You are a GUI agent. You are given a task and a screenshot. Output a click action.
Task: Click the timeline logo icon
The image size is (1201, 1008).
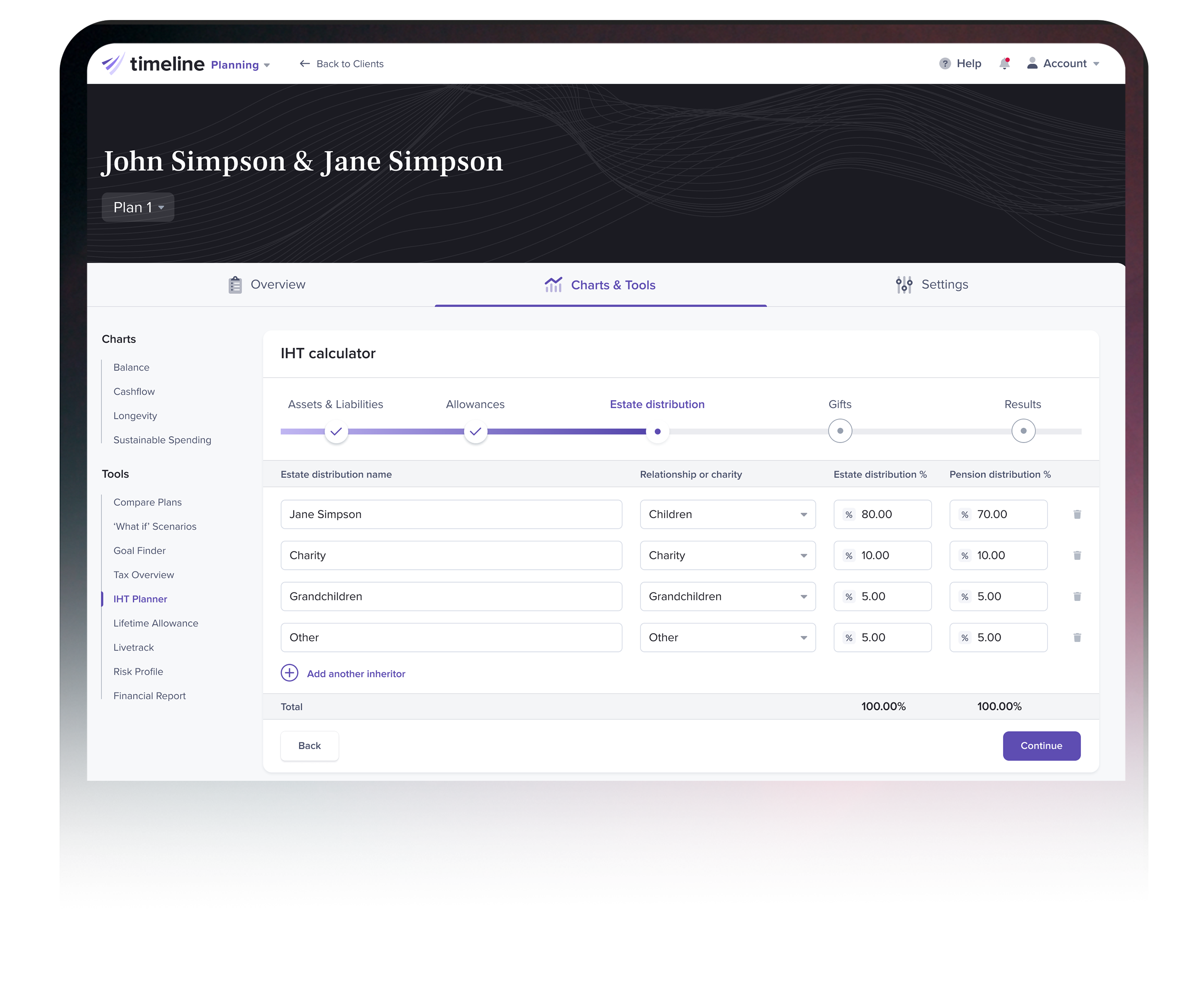(x=113, y=63)
